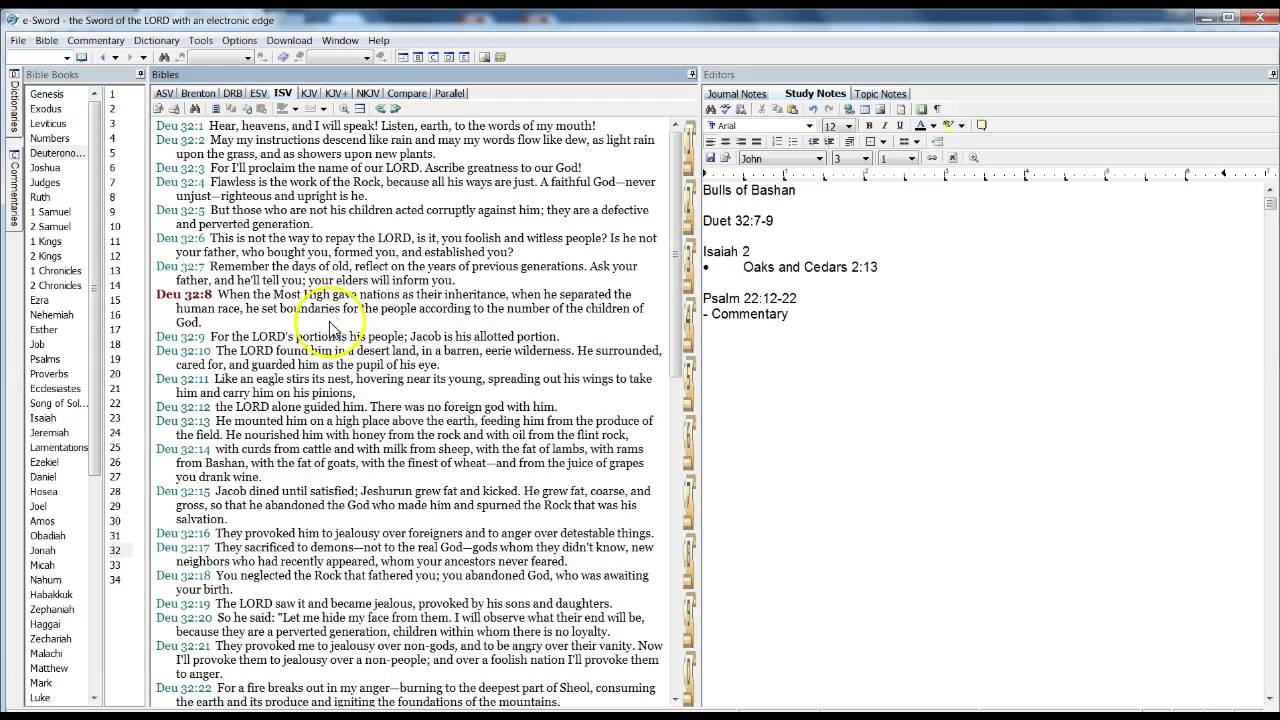This screenshot has height=720, width=1280.
Task: Click the D layout icon in main toolbar
Action: 449,57
